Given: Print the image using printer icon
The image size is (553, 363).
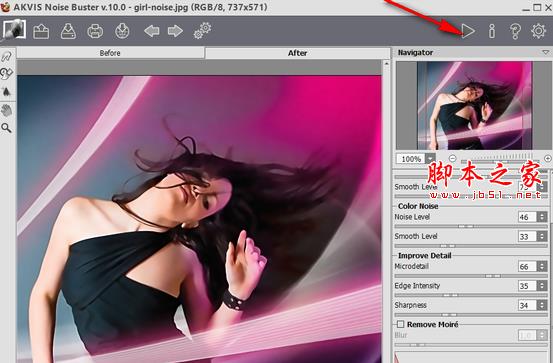Looking at the screenshot, I should point(95,31).
